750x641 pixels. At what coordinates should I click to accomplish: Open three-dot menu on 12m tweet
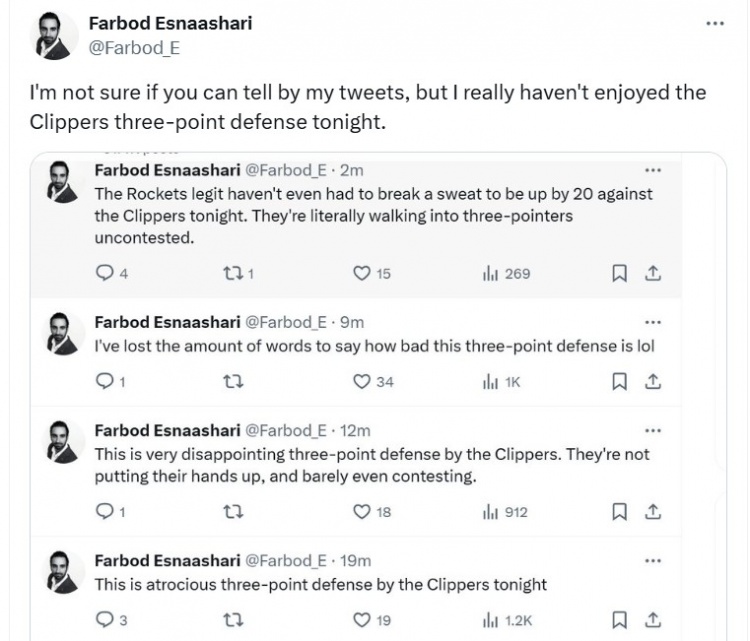point(653,431)
